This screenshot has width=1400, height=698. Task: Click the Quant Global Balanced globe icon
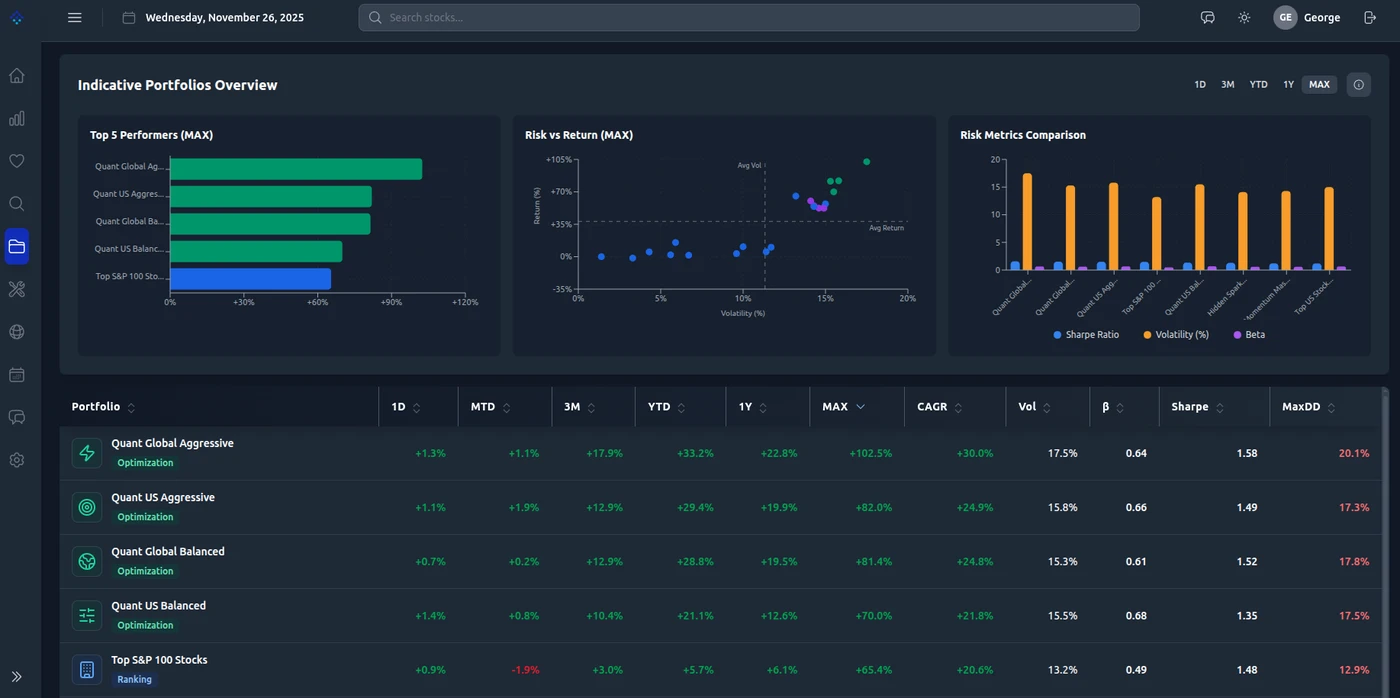point(87,561)
